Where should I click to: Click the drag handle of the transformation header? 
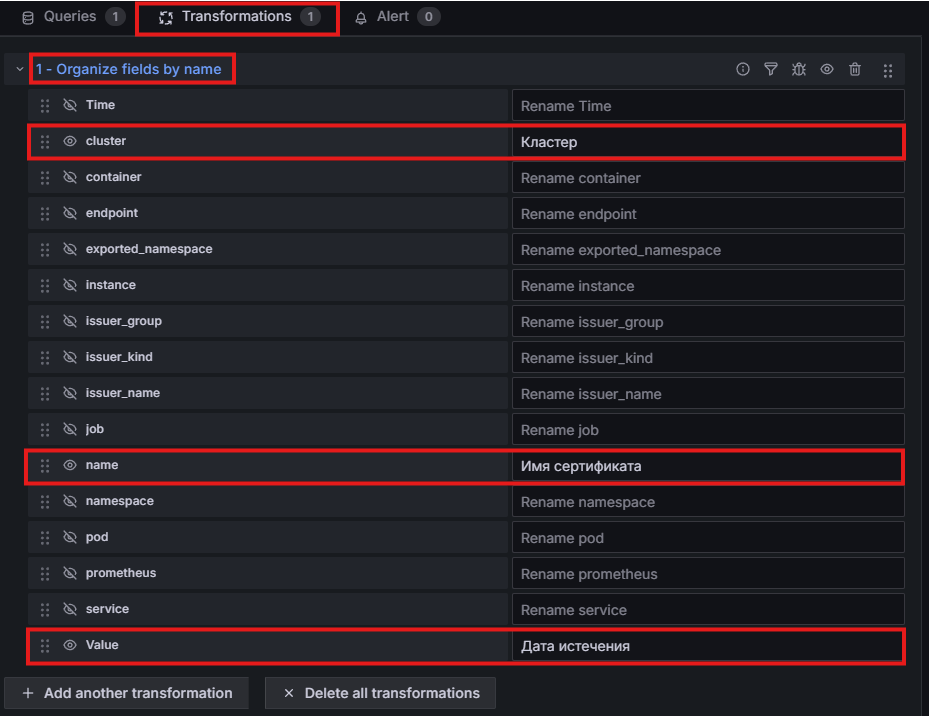coord(888,71)
